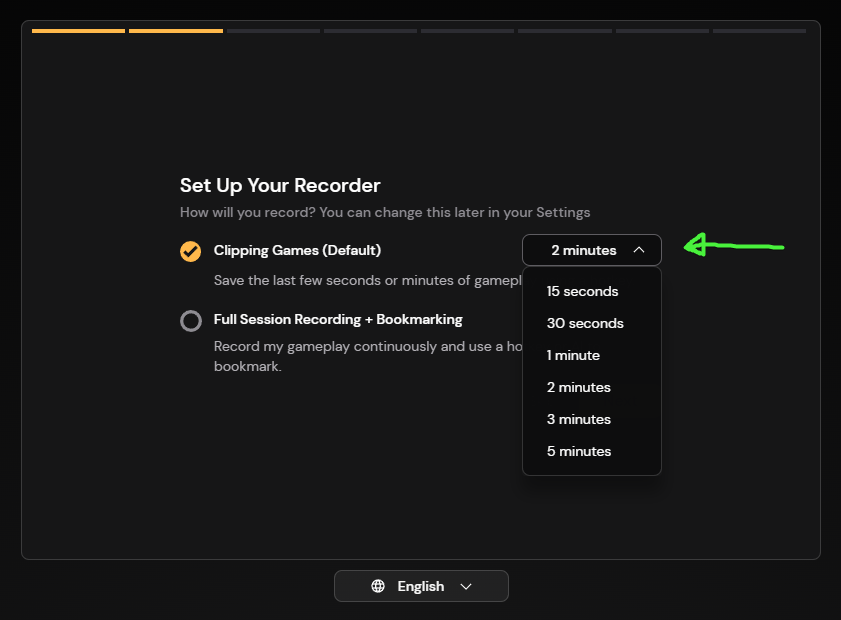
Task: Click the second onboarding progress segment
Action: pos(176,31)
